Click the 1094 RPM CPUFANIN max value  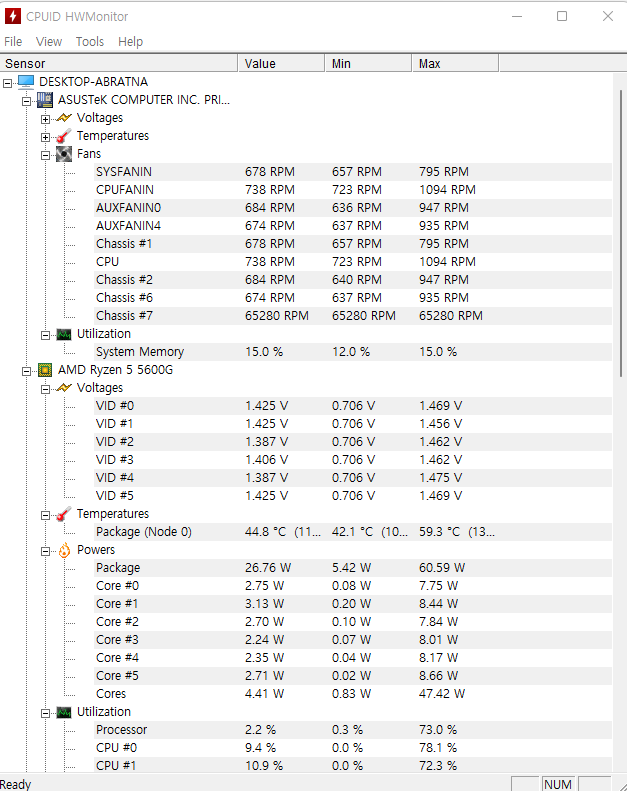[x=447, y=190]
